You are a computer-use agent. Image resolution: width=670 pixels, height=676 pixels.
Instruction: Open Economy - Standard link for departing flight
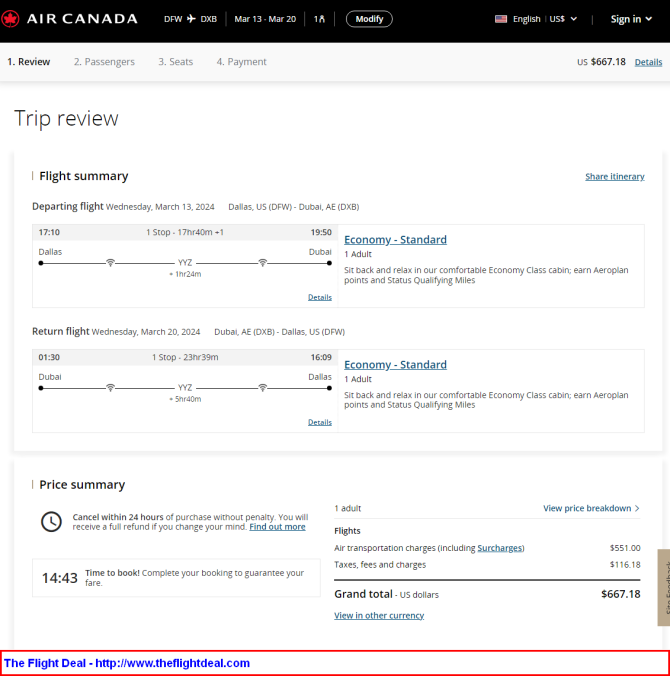pyautogui.click(x=395, y=240)
